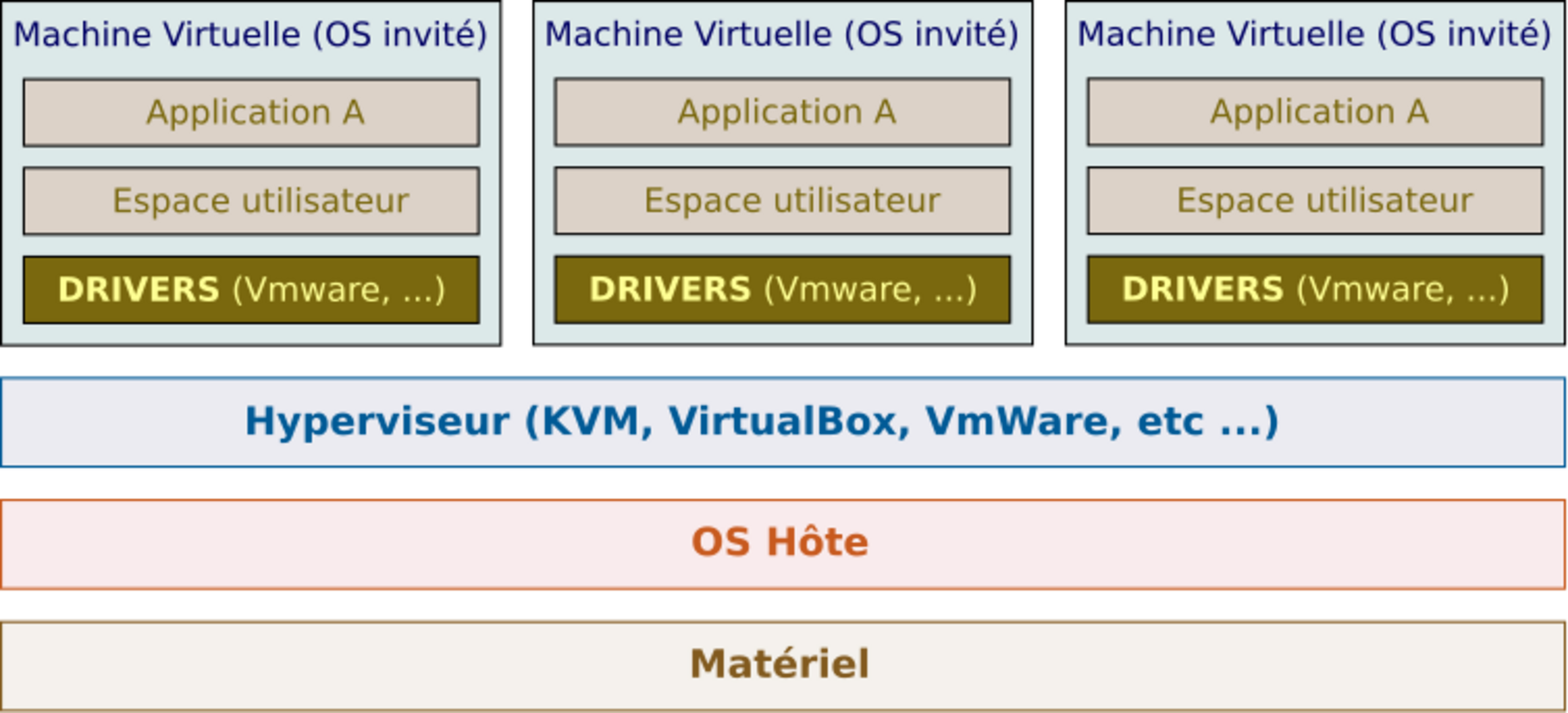Click DRIVERS (Vmware, ...) box in right VM

point(1315,290)
